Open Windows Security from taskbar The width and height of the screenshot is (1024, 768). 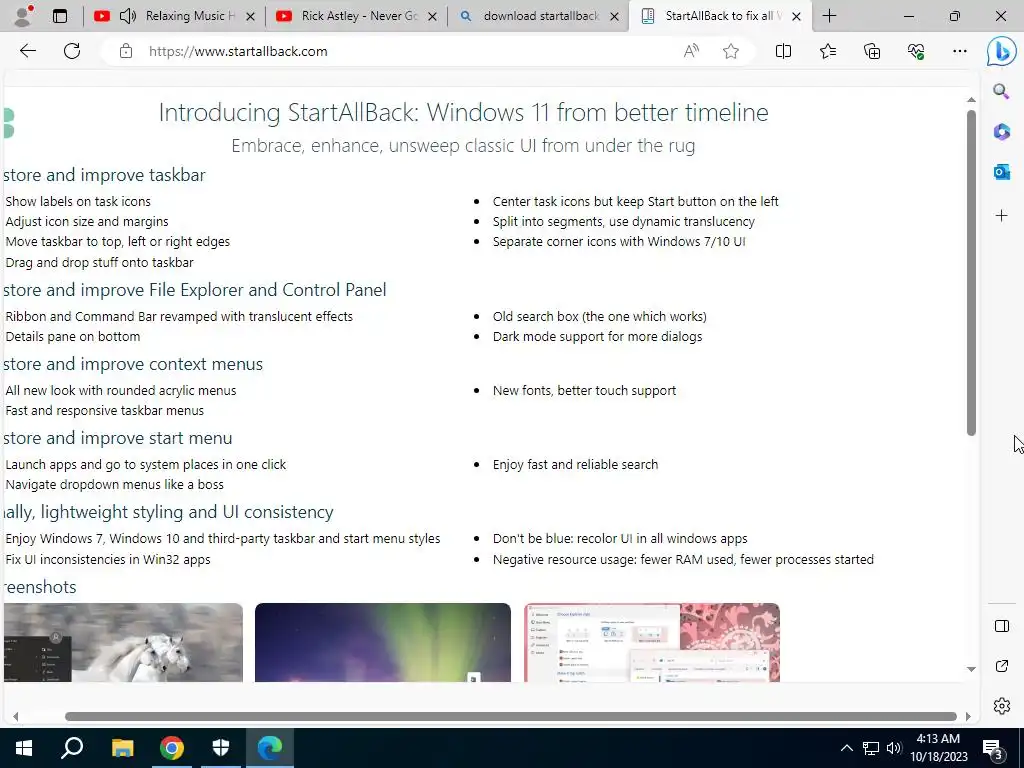click(x=221, y=748)
